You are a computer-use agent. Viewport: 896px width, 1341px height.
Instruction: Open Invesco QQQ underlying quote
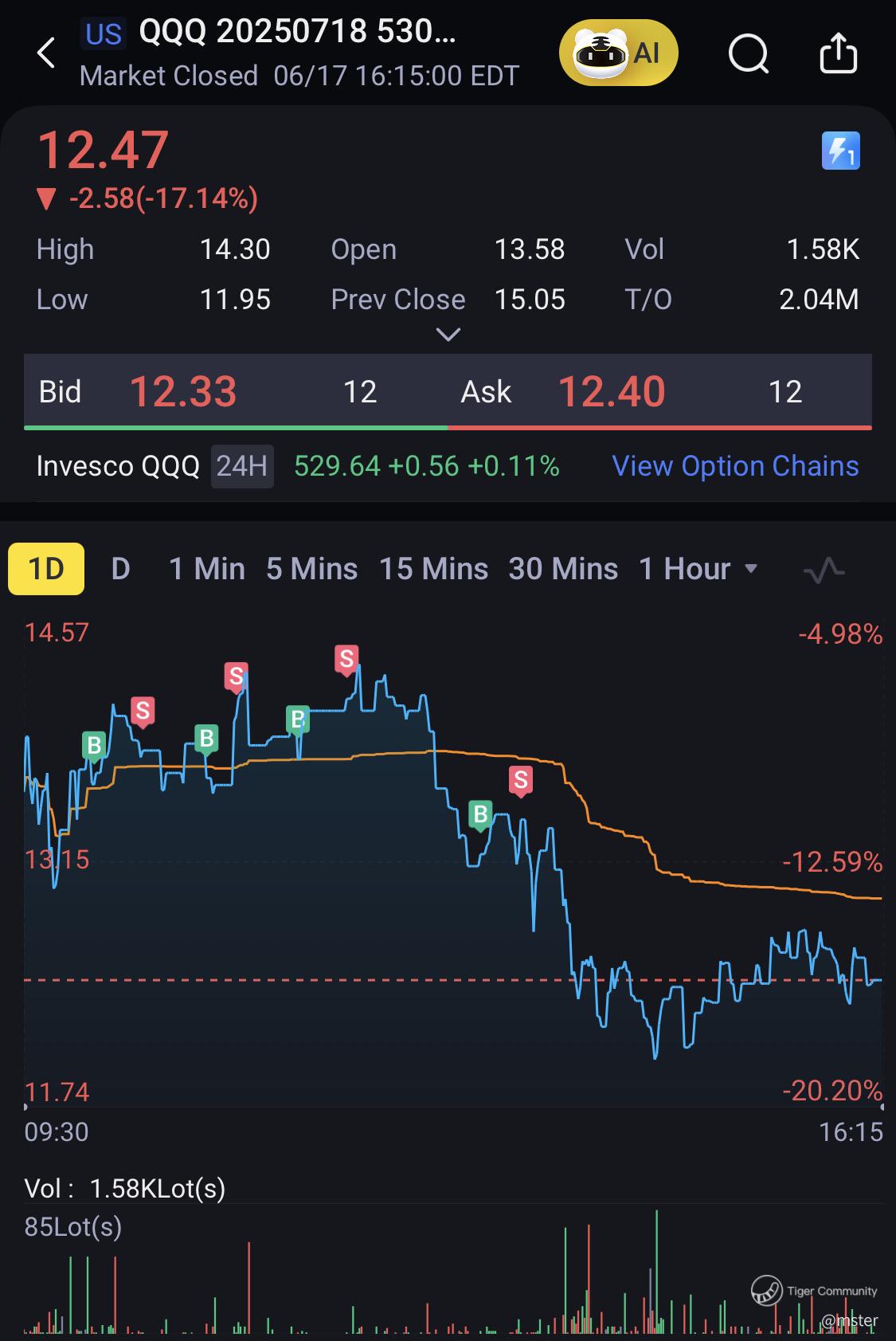click(118, 466)
